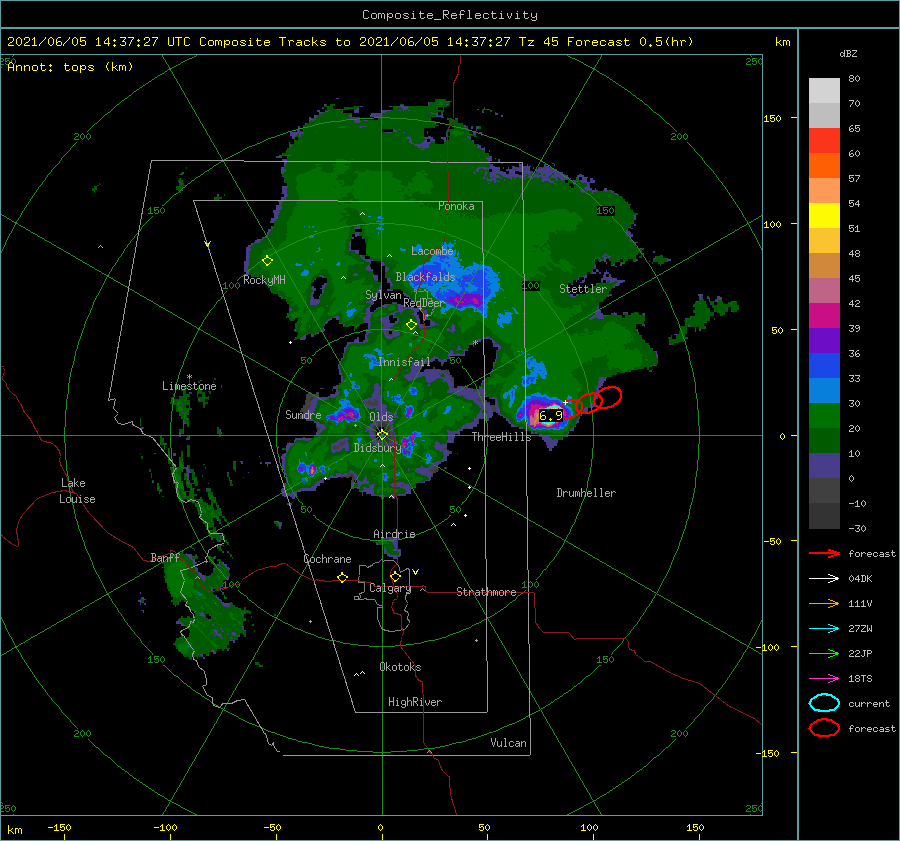Click the cyan current ellipse legend symbol
This screenshot has width=900, height=841.
tap(824, 703)
